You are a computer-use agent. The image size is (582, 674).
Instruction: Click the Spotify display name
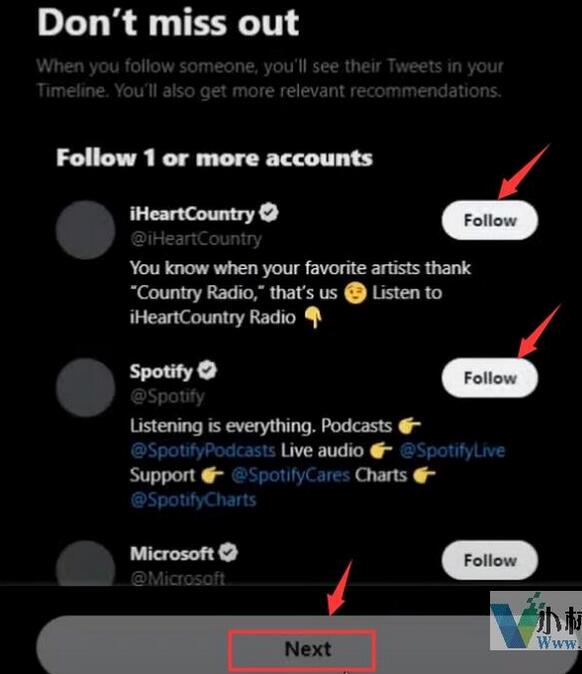pos(161,371)
